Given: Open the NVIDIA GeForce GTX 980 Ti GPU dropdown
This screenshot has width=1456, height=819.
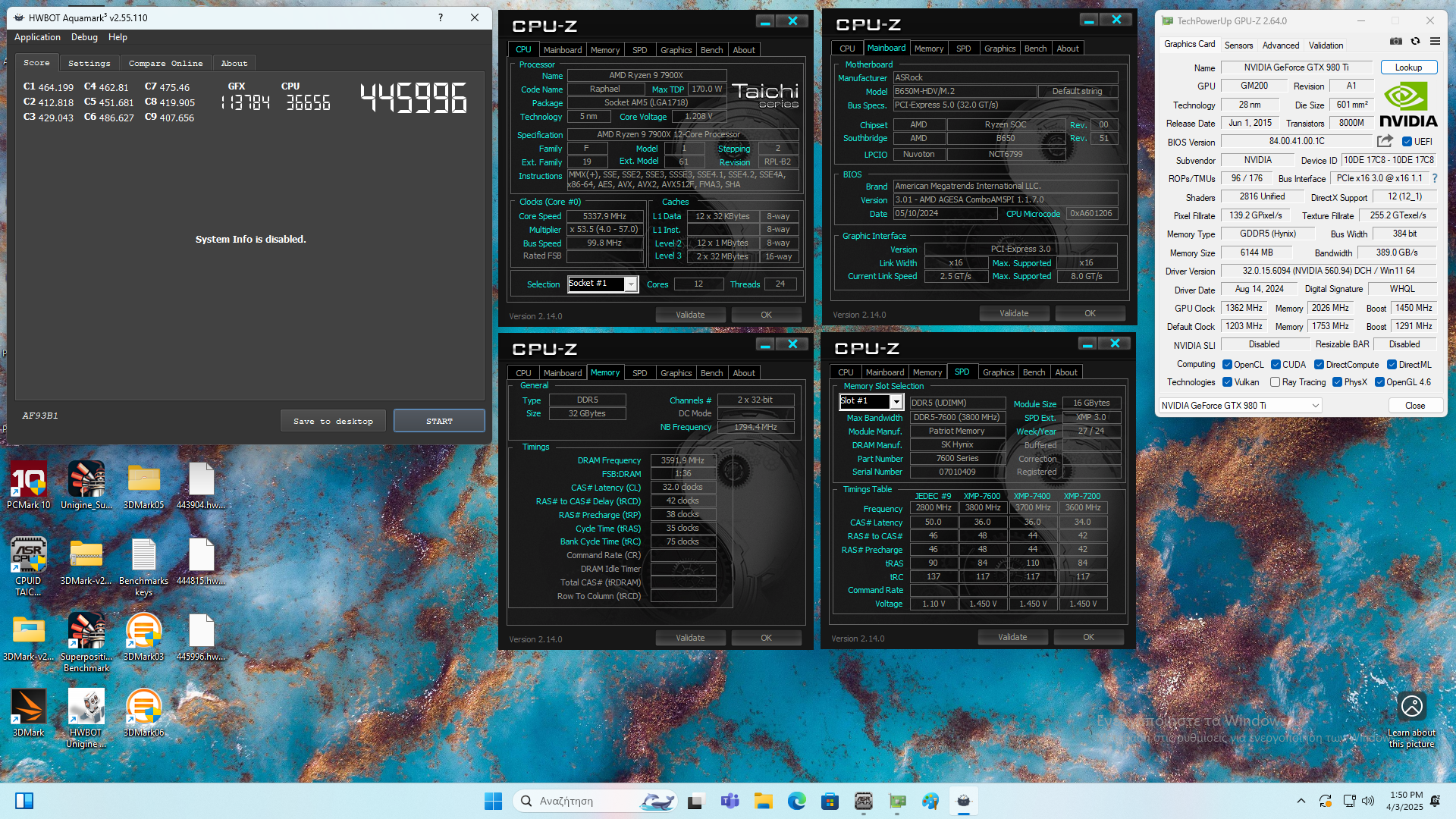Looking at the screenshot, I should tap(1241, 406).
